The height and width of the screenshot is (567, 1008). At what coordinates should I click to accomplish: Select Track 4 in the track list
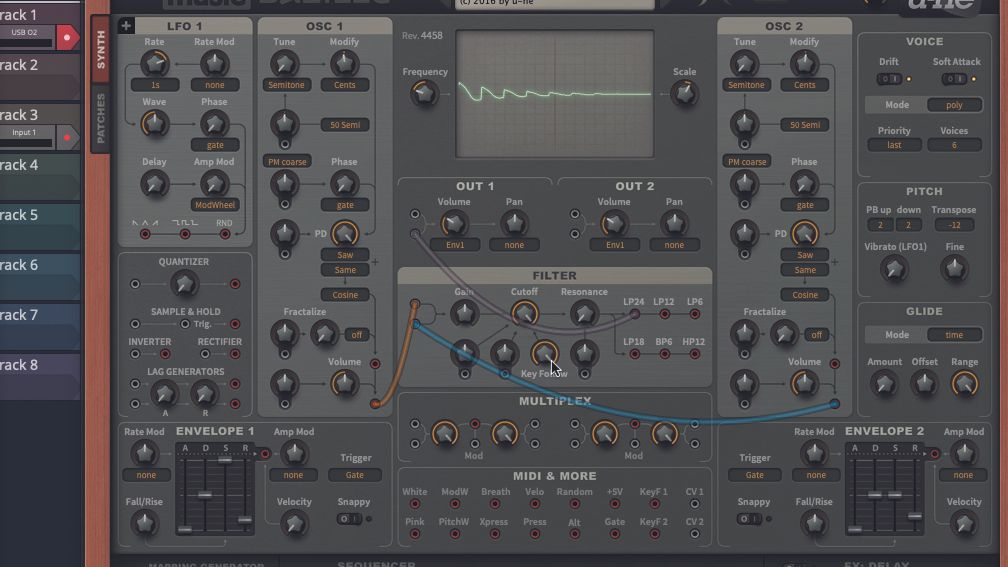[40, 177]
